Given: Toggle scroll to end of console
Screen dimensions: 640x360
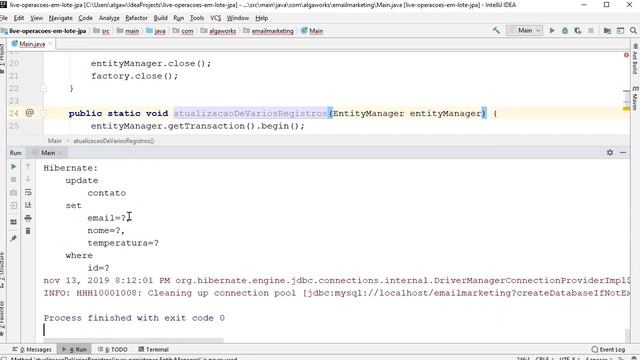Looking at the screenshot, I should [x=28, y=205].
